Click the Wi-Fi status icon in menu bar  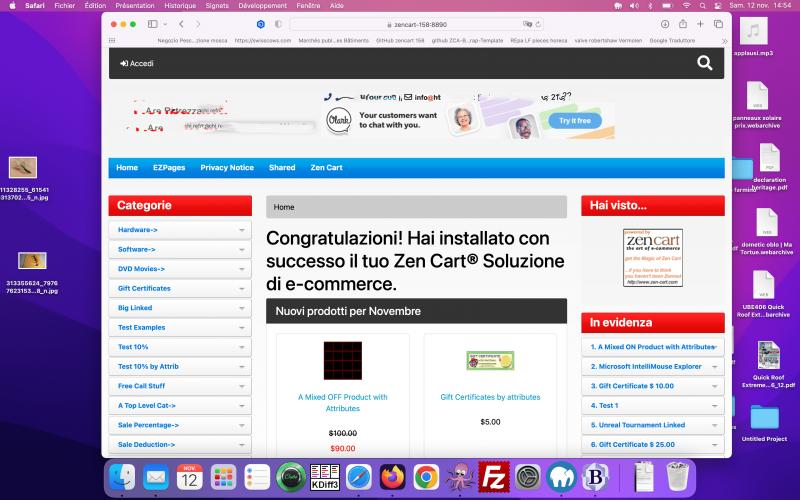point(686,6)
